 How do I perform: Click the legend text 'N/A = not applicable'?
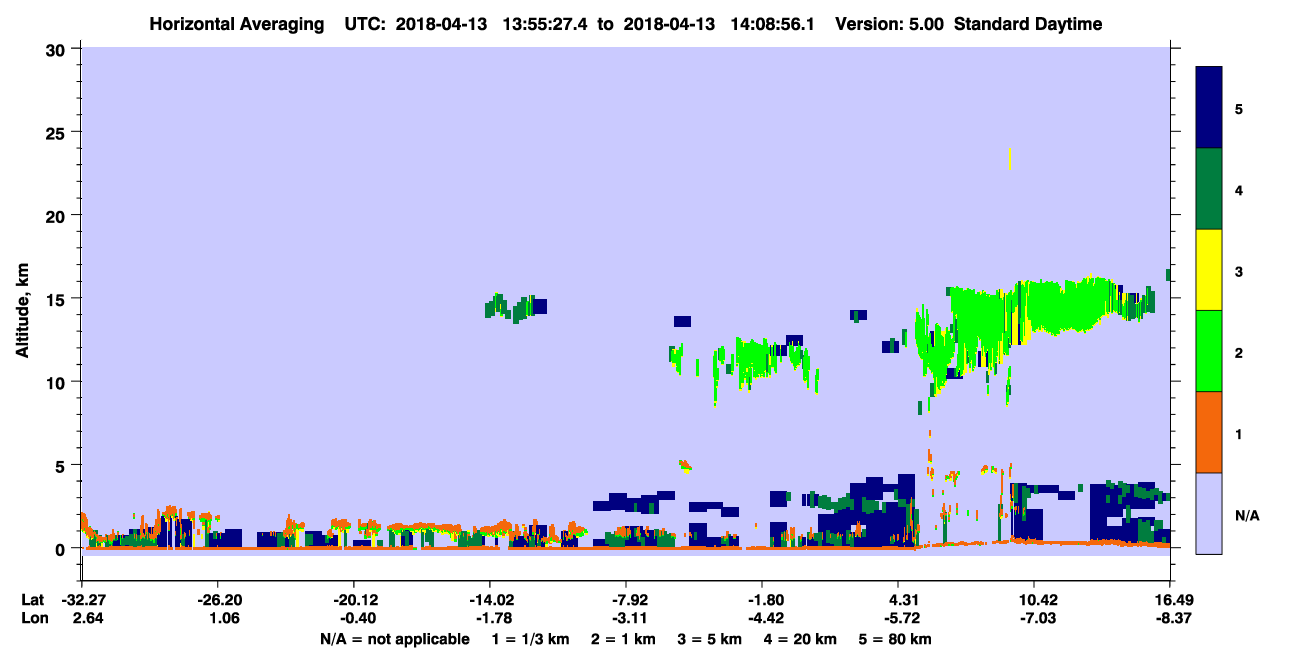coord(395,639)
